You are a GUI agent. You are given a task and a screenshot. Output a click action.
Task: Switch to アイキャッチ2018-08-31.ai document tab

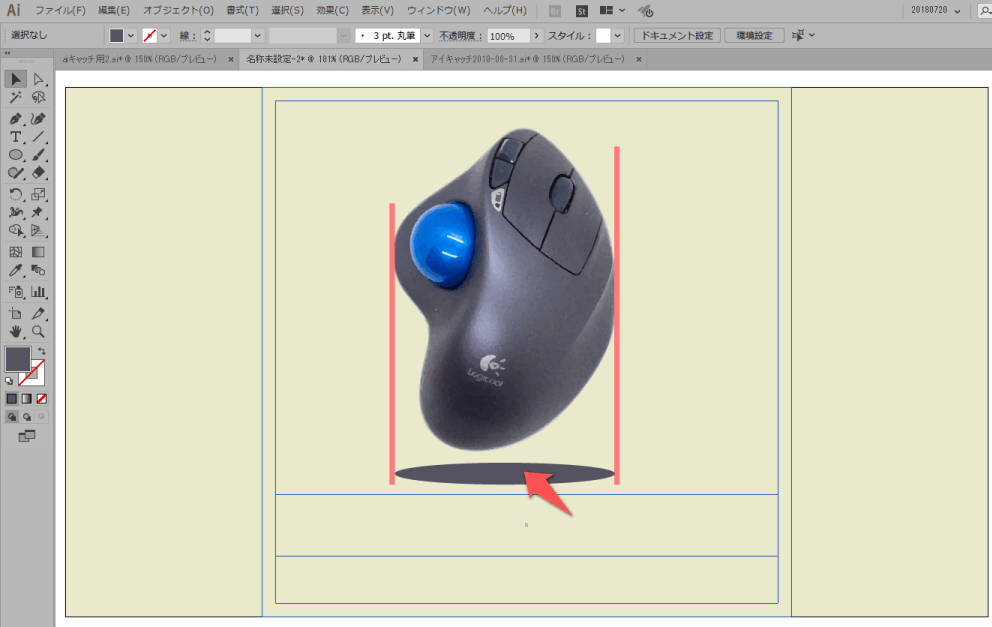527,59
